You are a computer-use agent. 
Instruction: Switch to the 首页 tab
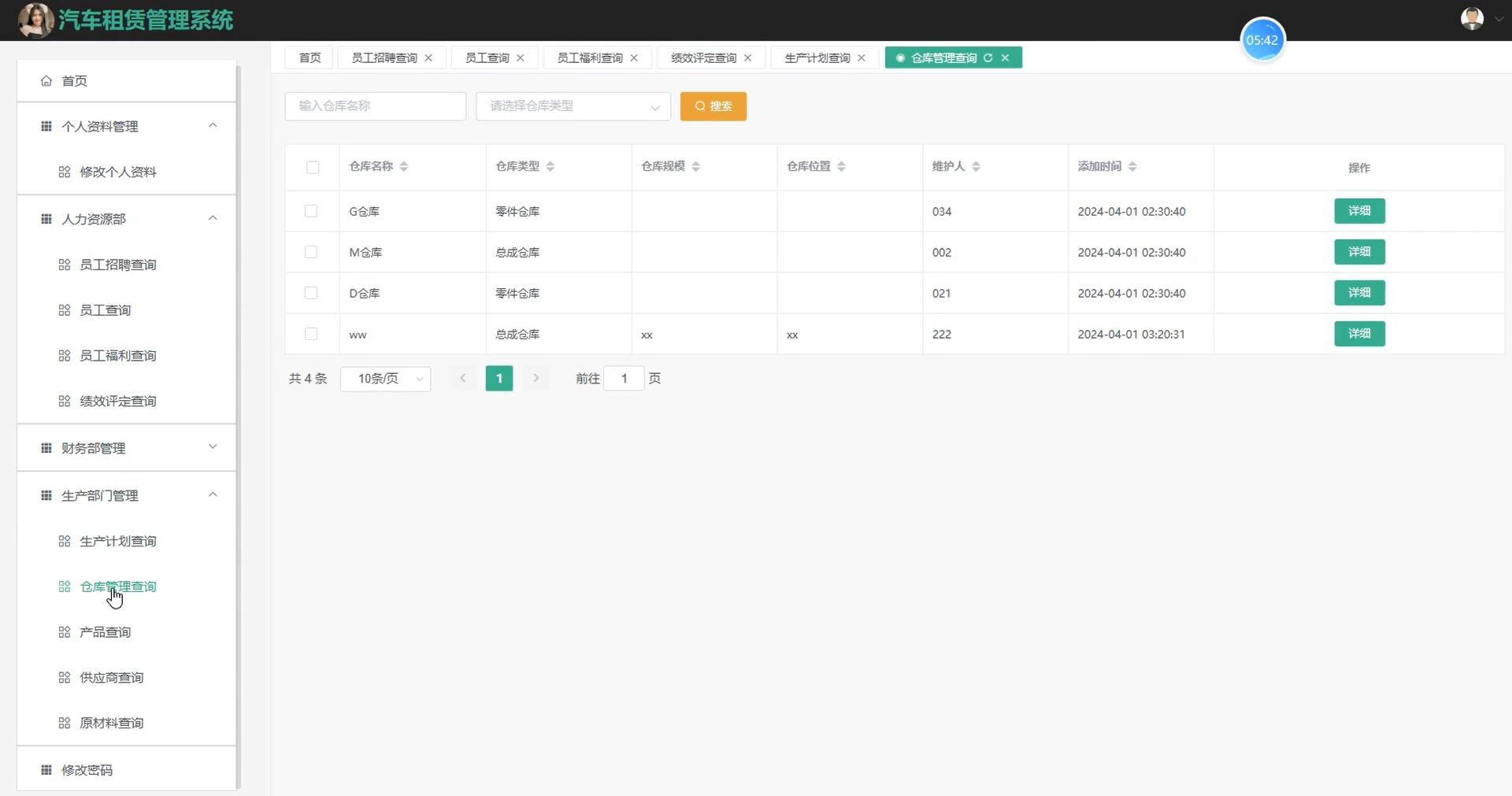(309, 57)
